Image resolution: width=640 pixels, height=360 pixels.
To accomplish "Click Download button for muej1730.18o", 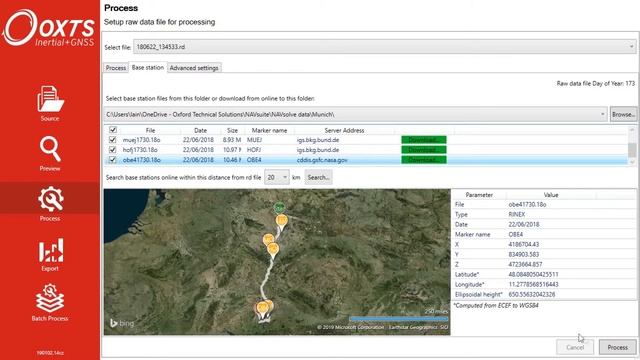I will 424,140.
